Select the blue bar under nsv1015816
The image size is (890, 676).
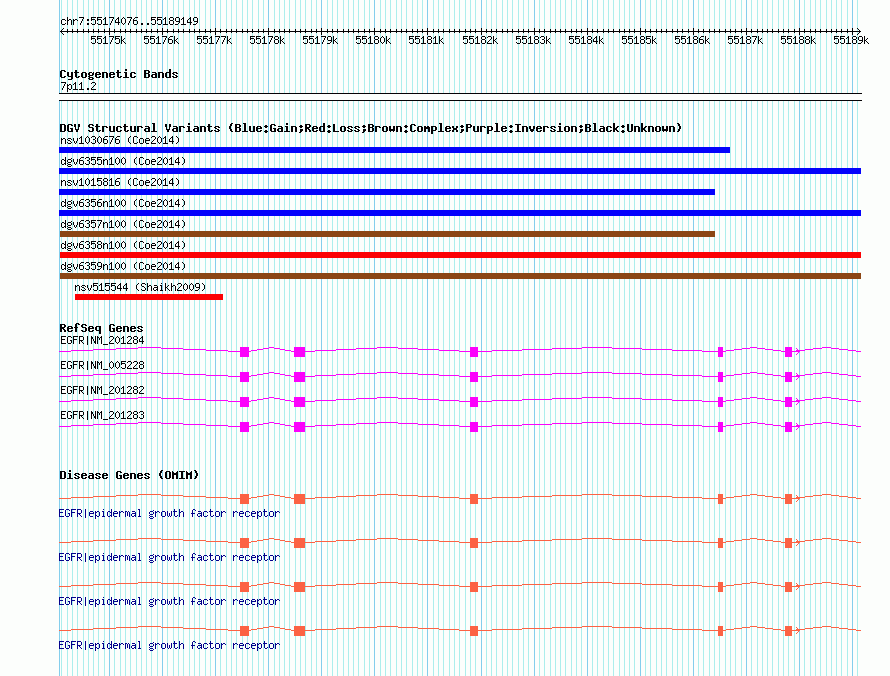click(387, 192)
